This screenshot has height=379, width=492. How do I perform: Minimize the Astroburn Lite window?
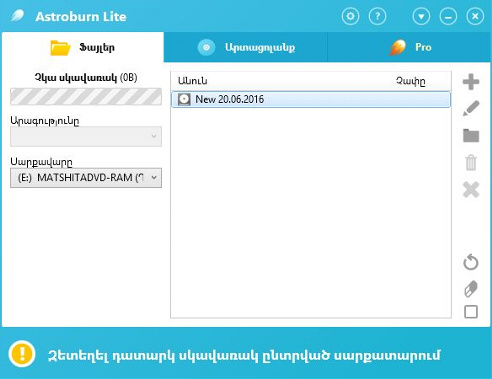click(448, 16)
